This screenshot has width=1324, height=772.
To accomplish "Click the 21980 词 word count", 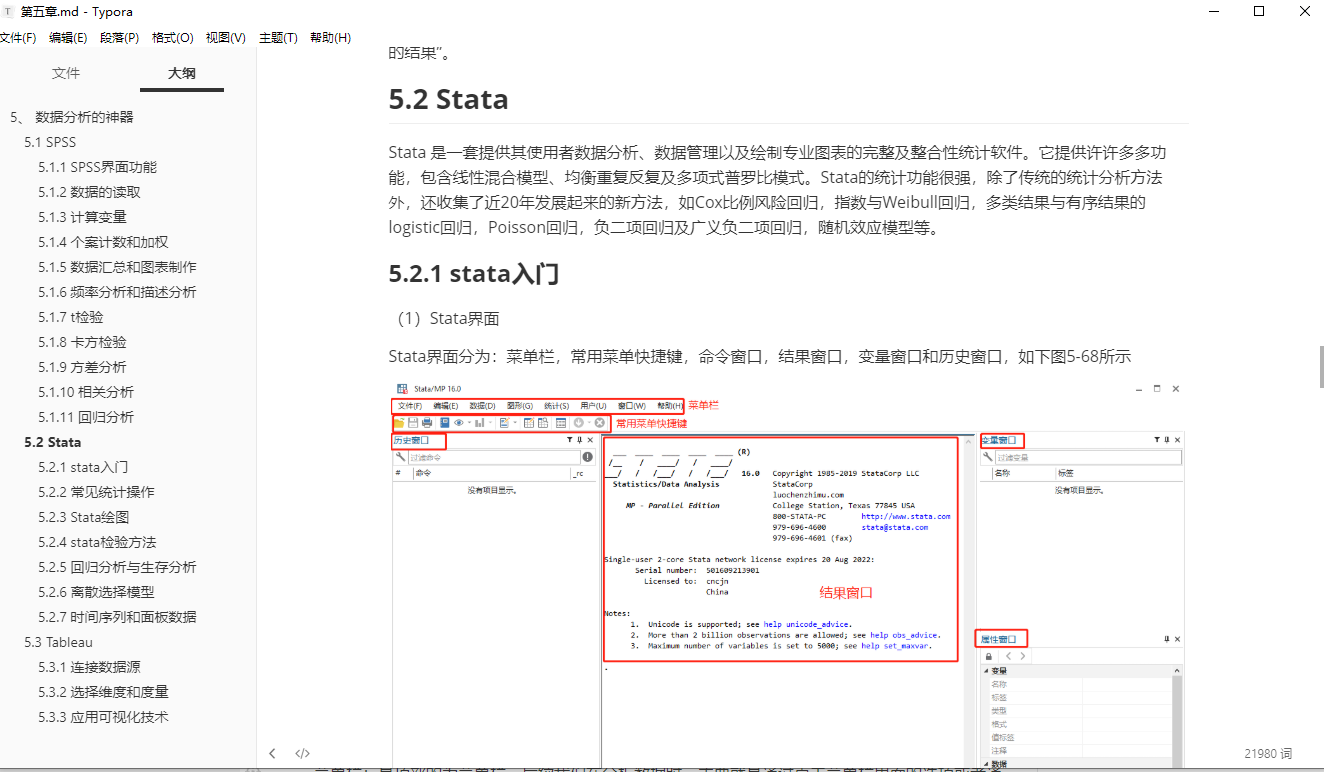I will point(1268,753).
